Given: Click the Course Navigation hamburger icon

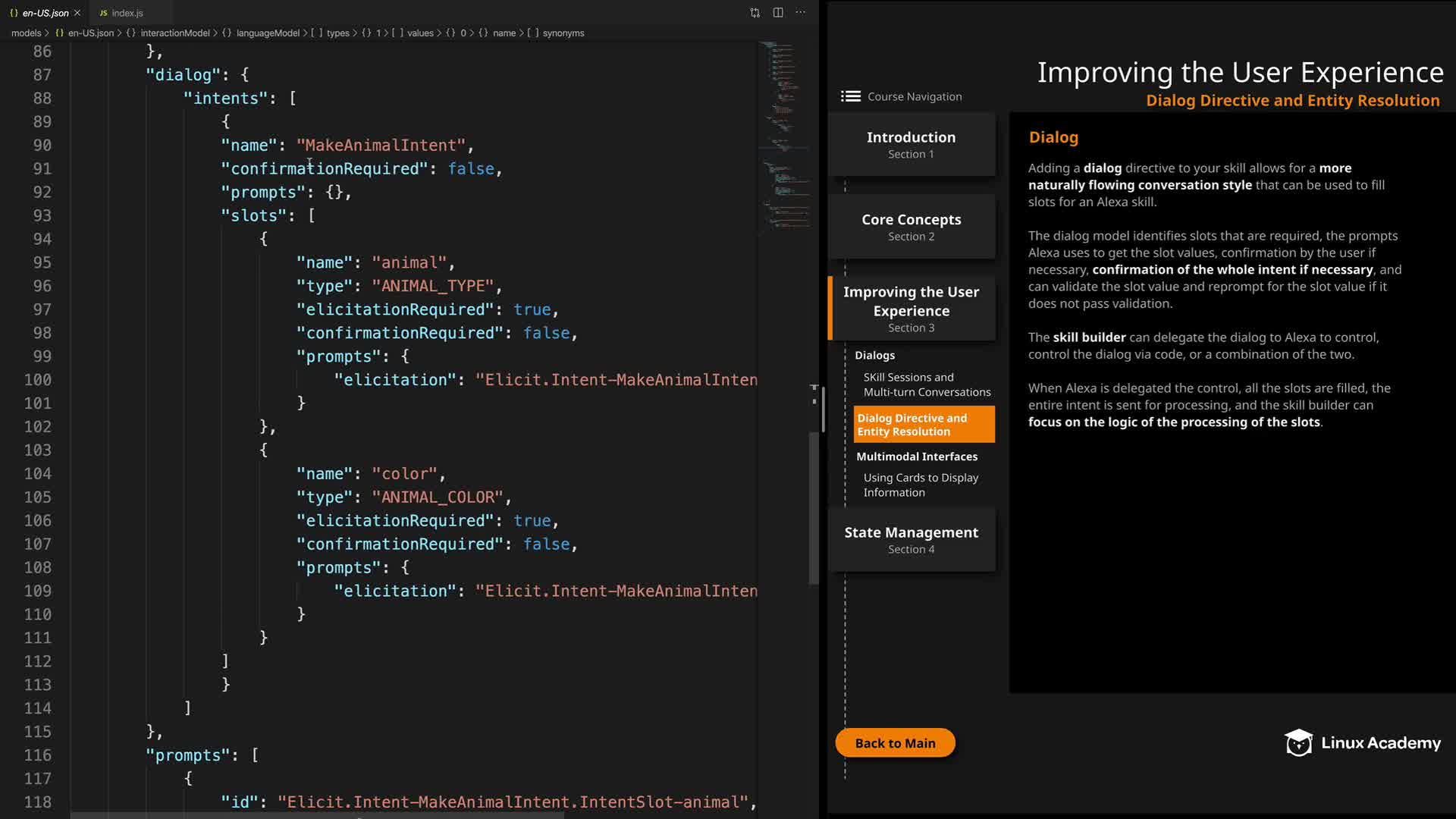Looking at the screenshot, I should 850,96.
